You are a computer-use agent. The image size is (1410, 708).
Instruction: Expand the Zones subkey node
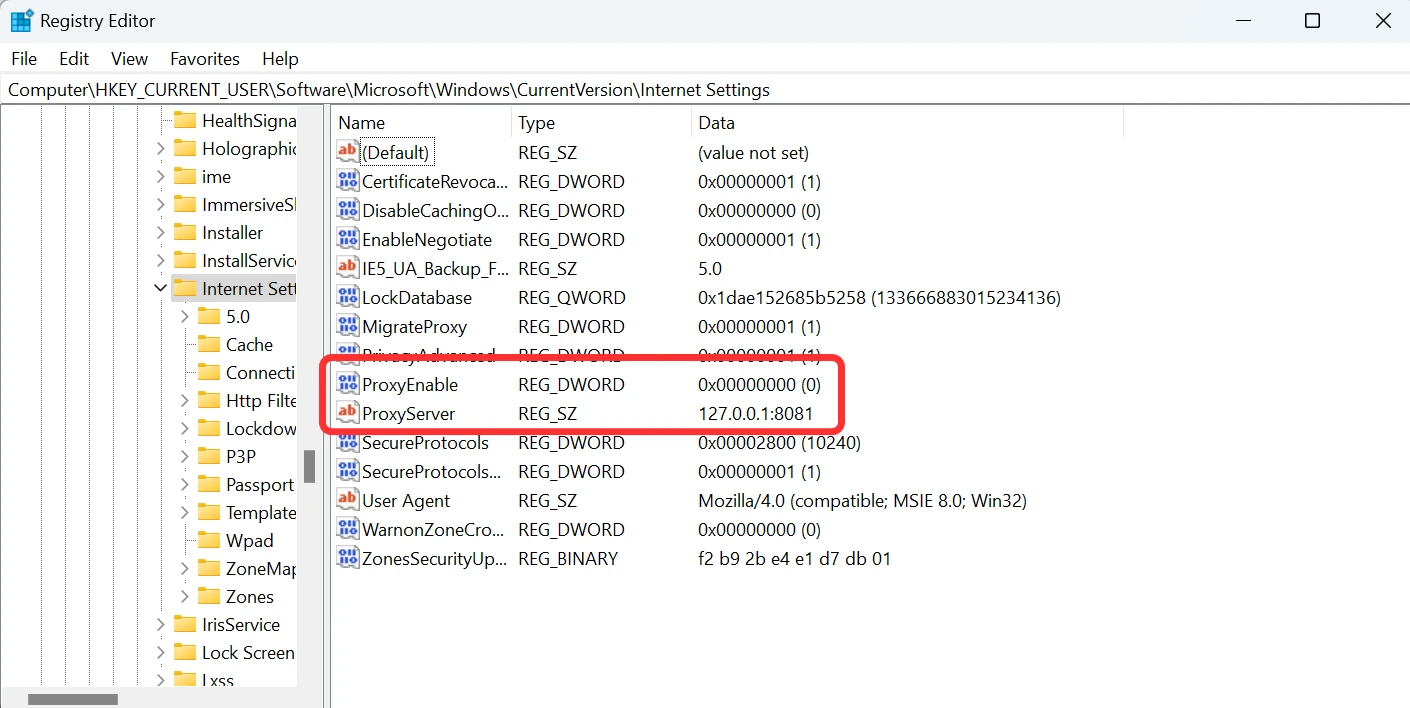[x=184, y=597]
